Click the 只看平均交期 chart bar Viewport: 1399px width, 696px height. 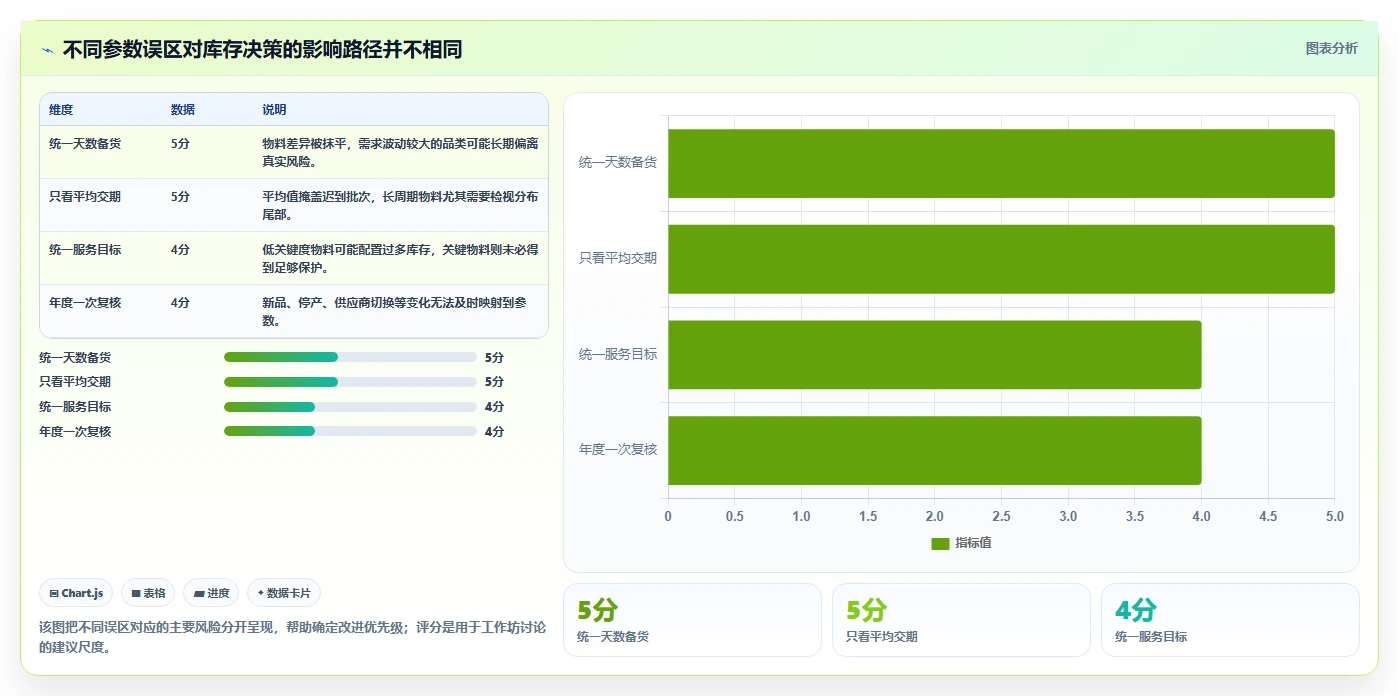[x=1001, y=259]
